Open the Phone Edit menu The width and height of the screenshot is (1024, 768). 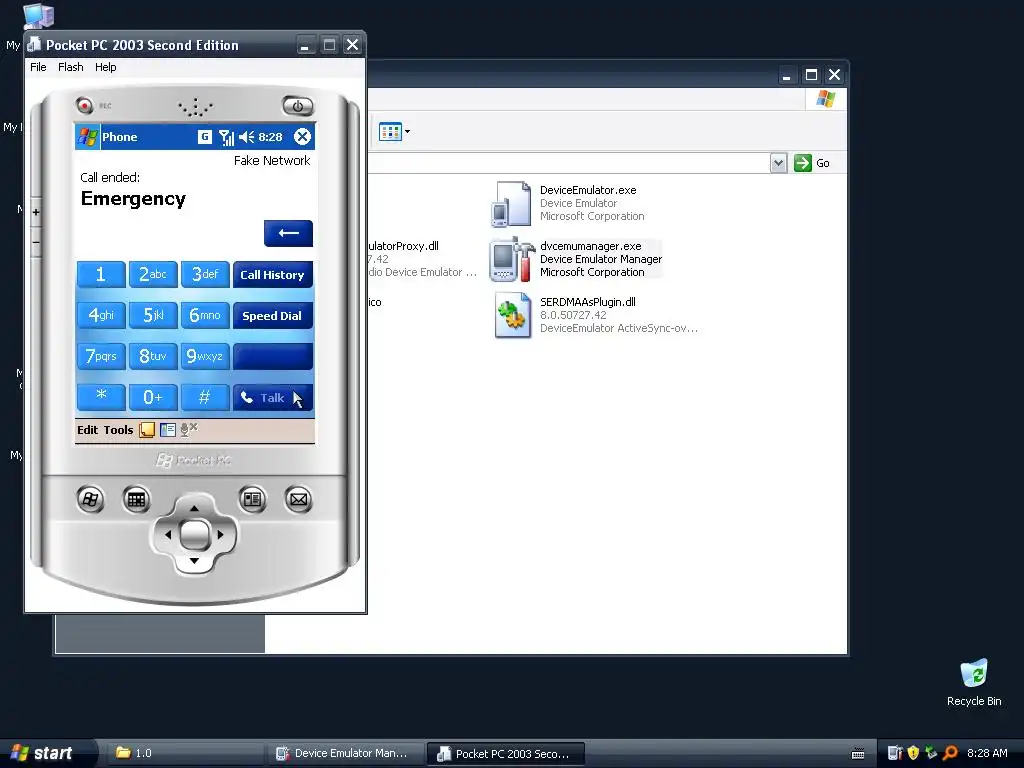[x=88, y=430]
